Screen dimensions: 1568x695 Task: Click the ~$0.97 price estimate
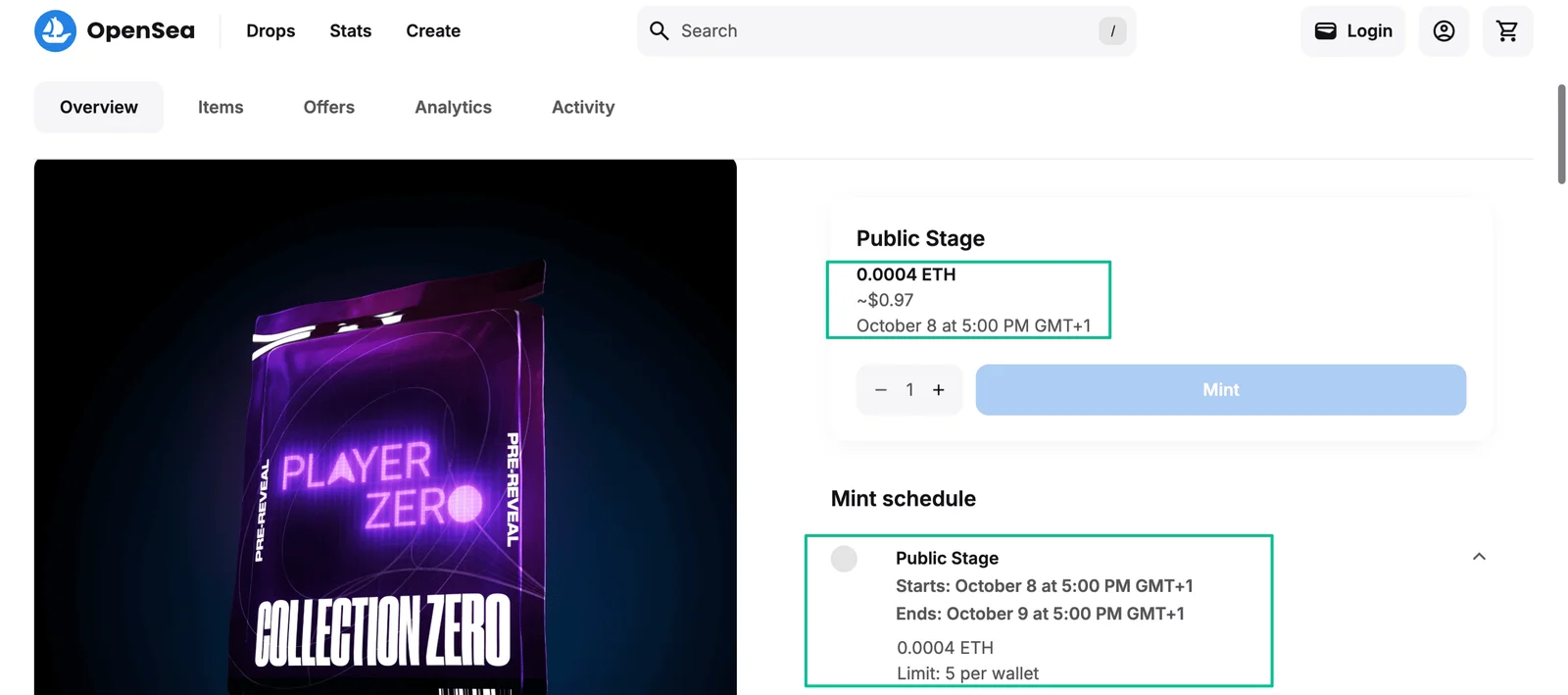coord(885,300)
